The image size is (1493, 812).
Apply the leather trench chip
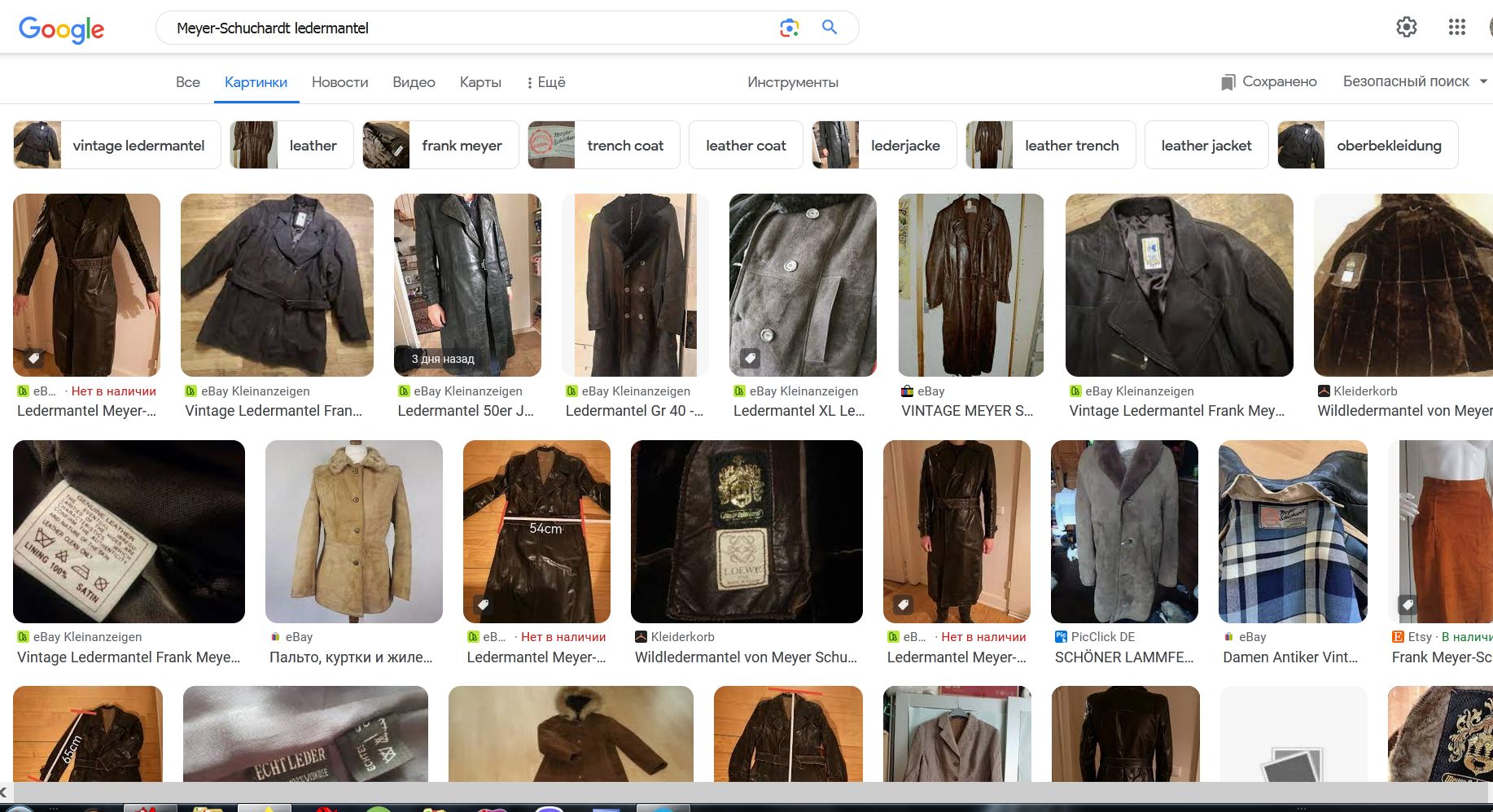1051,145
